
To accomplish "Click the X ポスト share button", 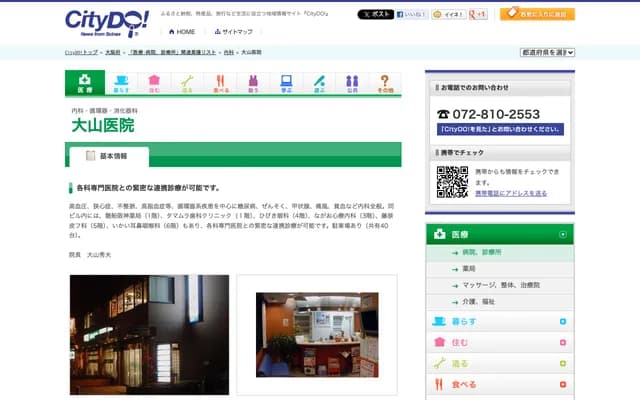I will coord(375,15).
